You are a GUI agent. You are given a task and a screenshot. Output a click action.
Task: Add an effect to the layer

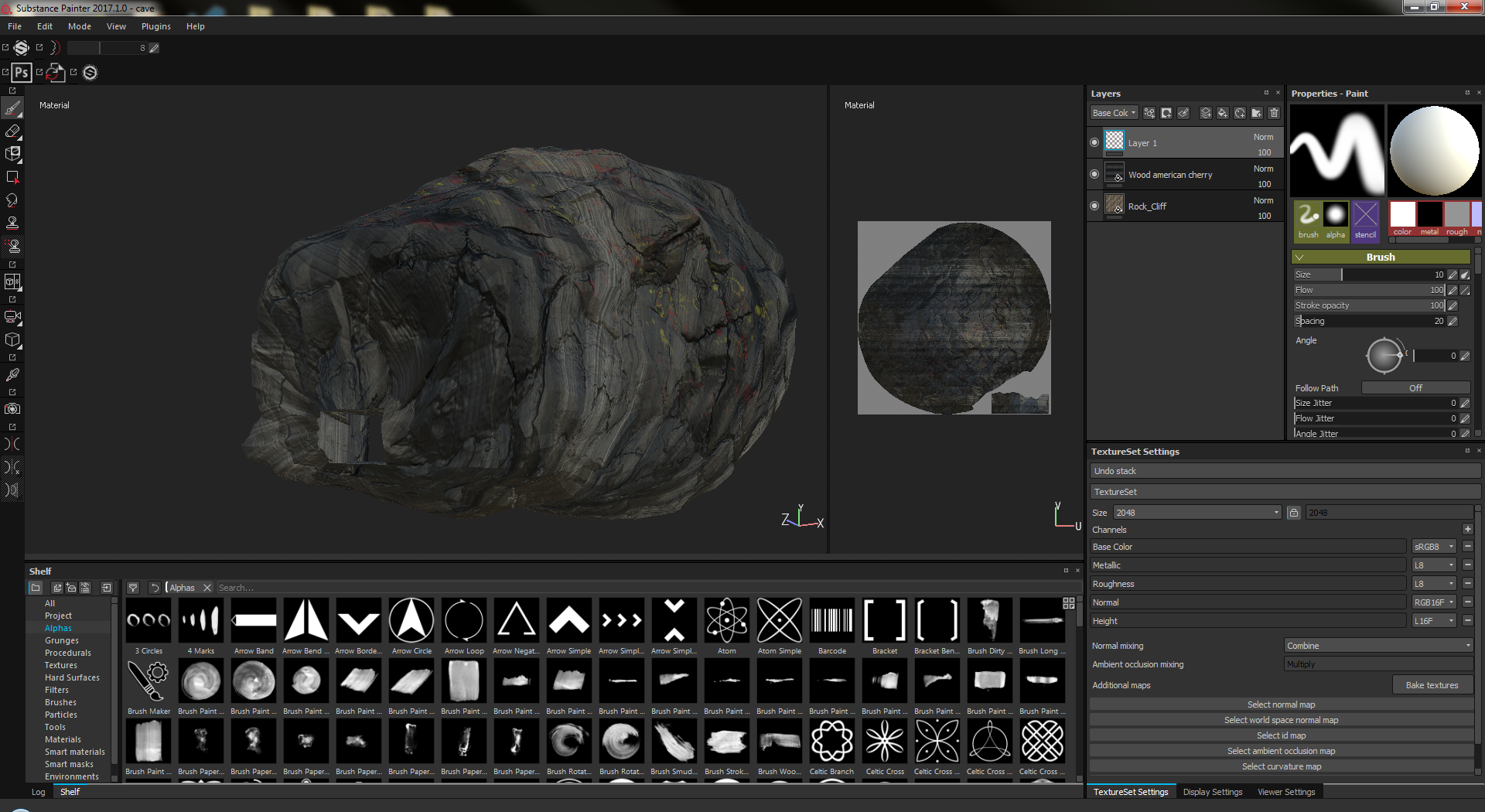(x=1149, y=113)
